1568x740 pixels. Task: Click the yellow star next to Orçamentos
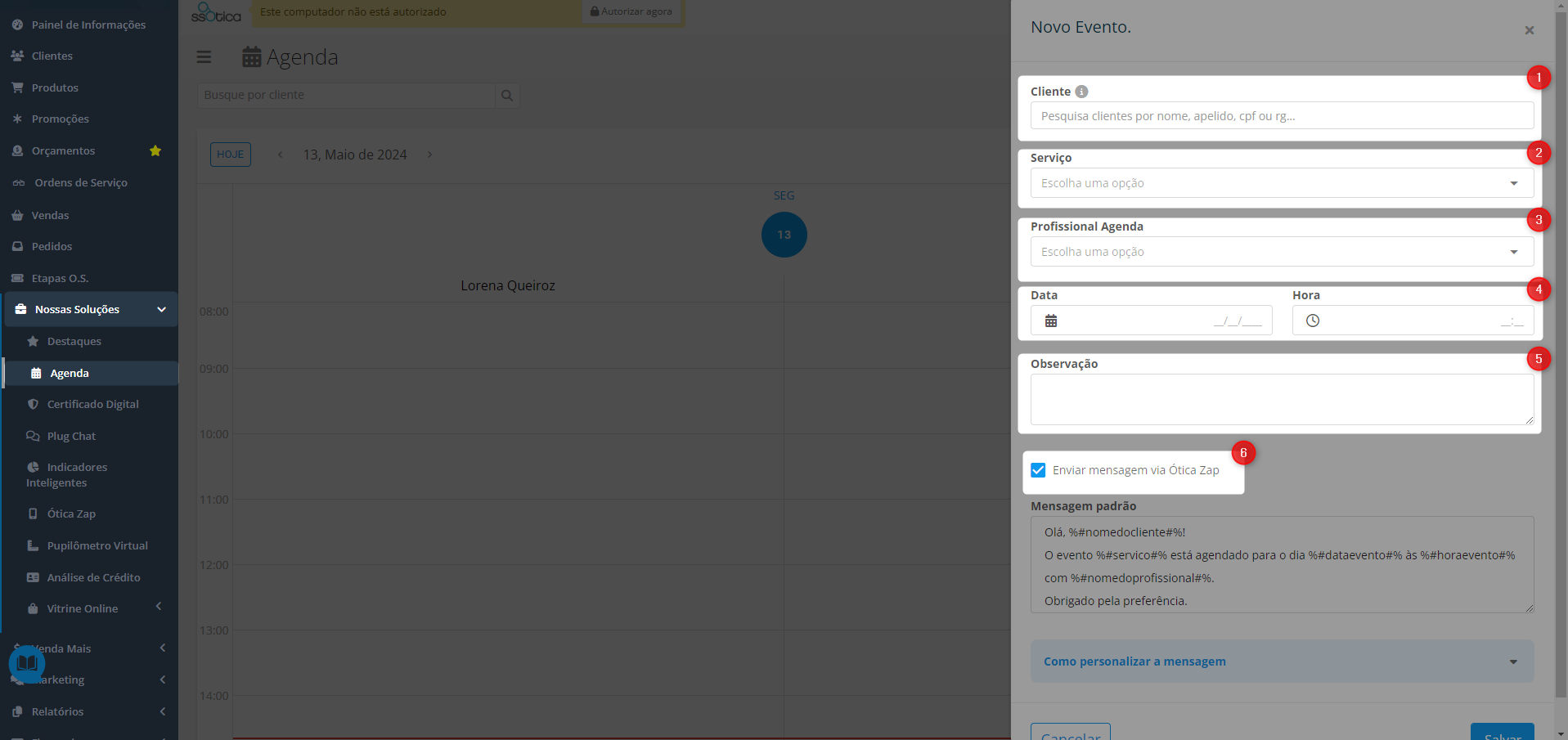[155, 150]
